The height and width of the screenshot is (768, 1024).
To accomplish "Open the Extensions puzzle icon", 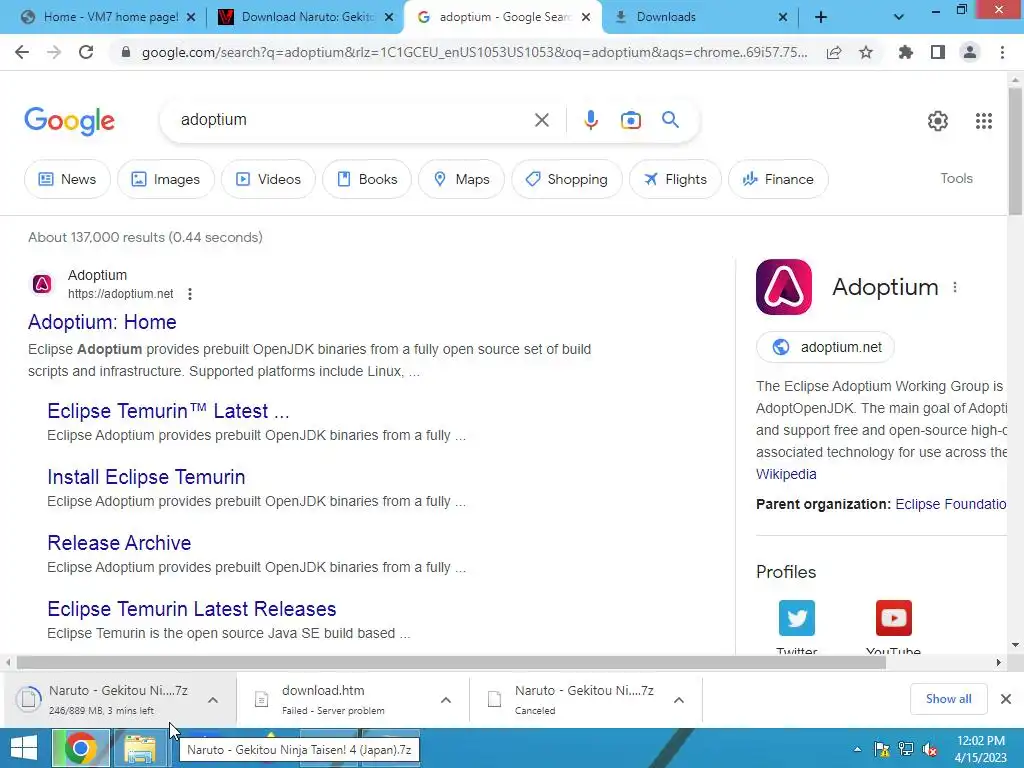I will (906, 52).
